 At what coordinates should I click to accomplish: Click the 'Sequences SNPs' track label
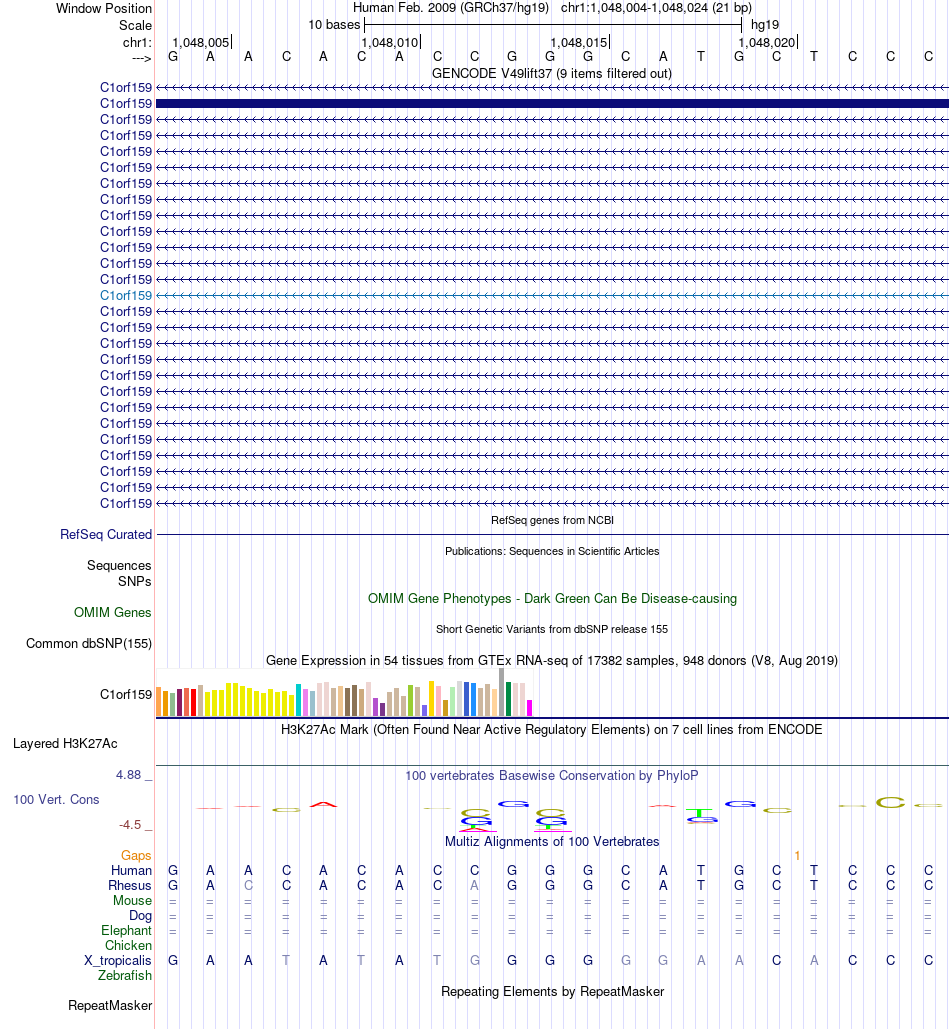119,574
